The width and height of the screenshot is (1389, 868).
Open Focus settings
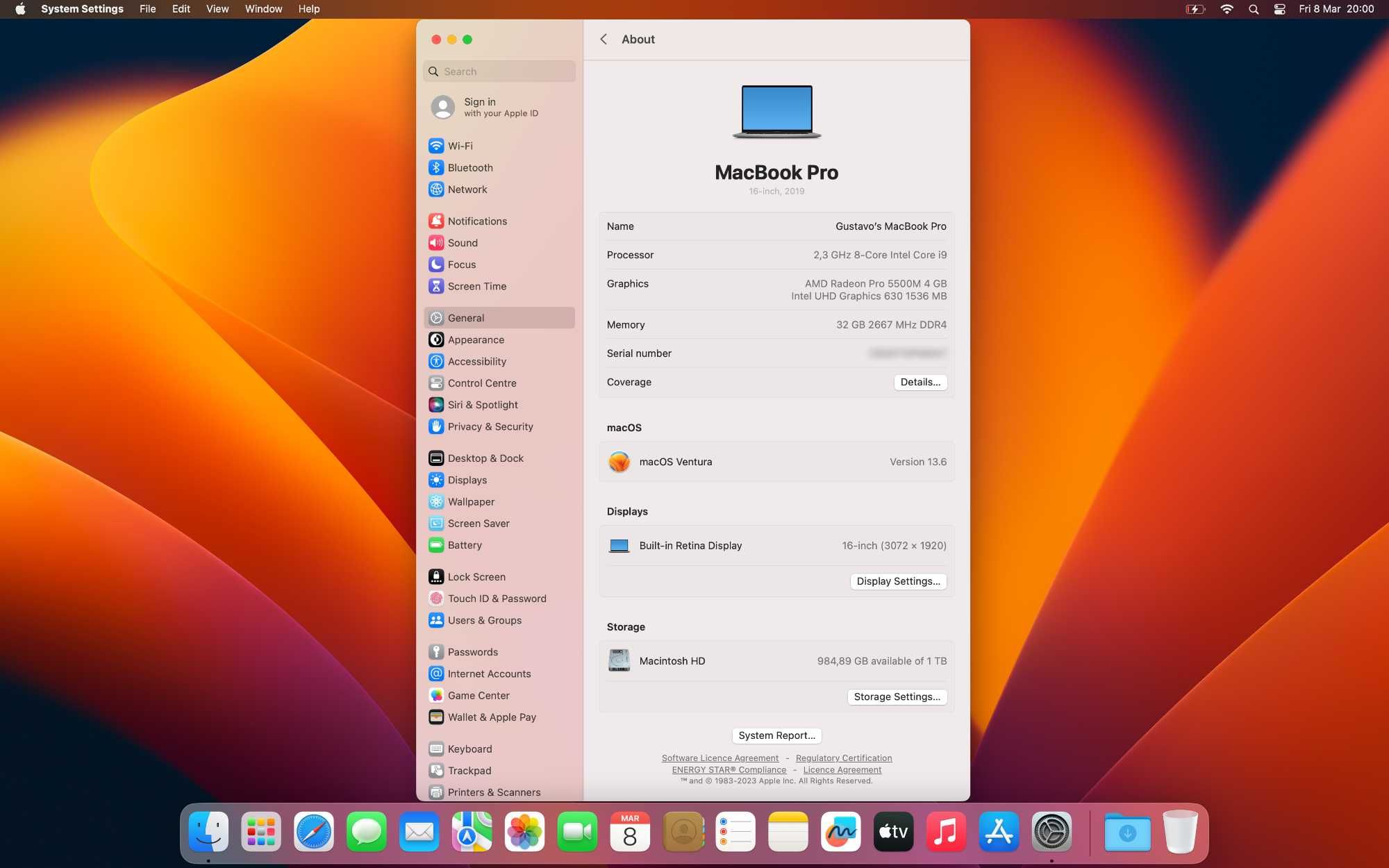point(499,264)
